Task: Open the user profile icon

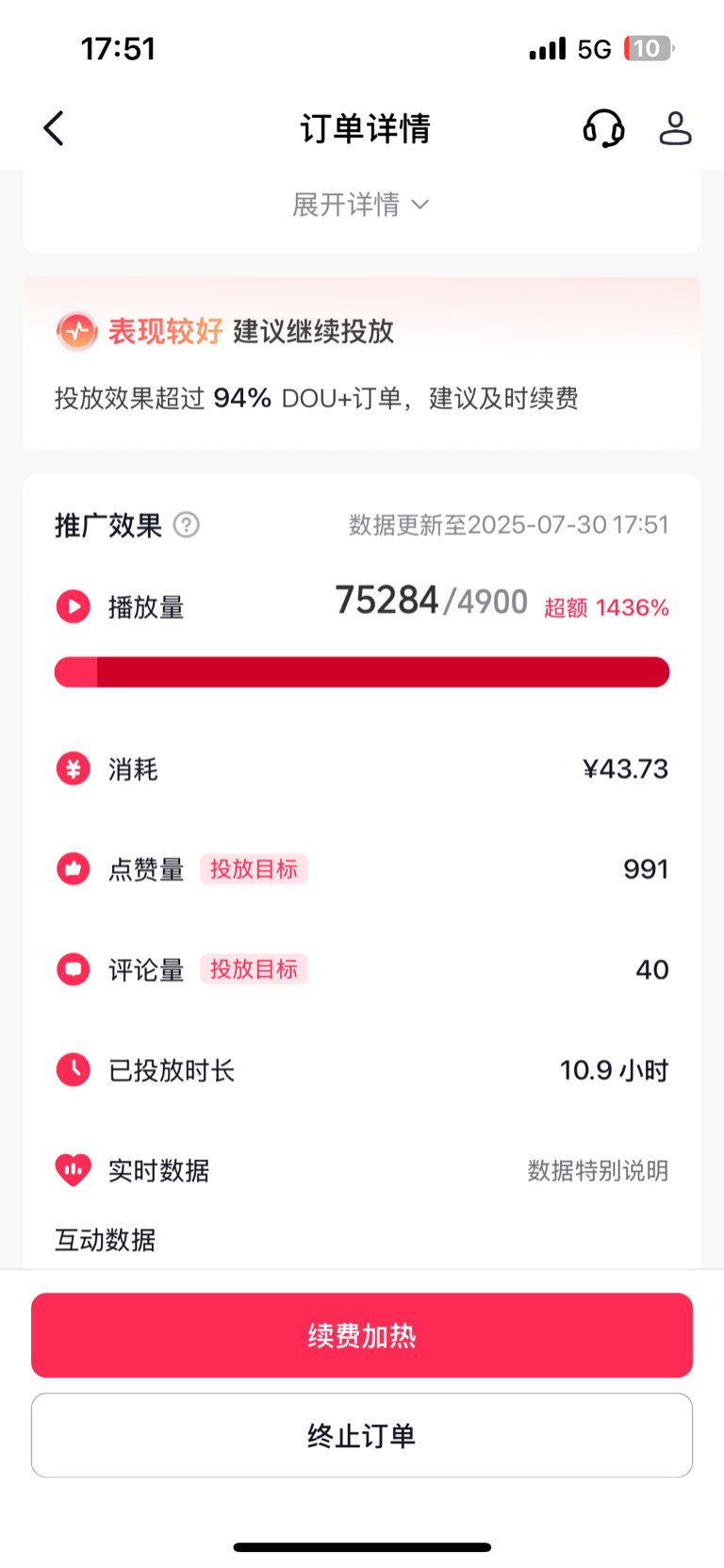Action: [x=675, y=128]
